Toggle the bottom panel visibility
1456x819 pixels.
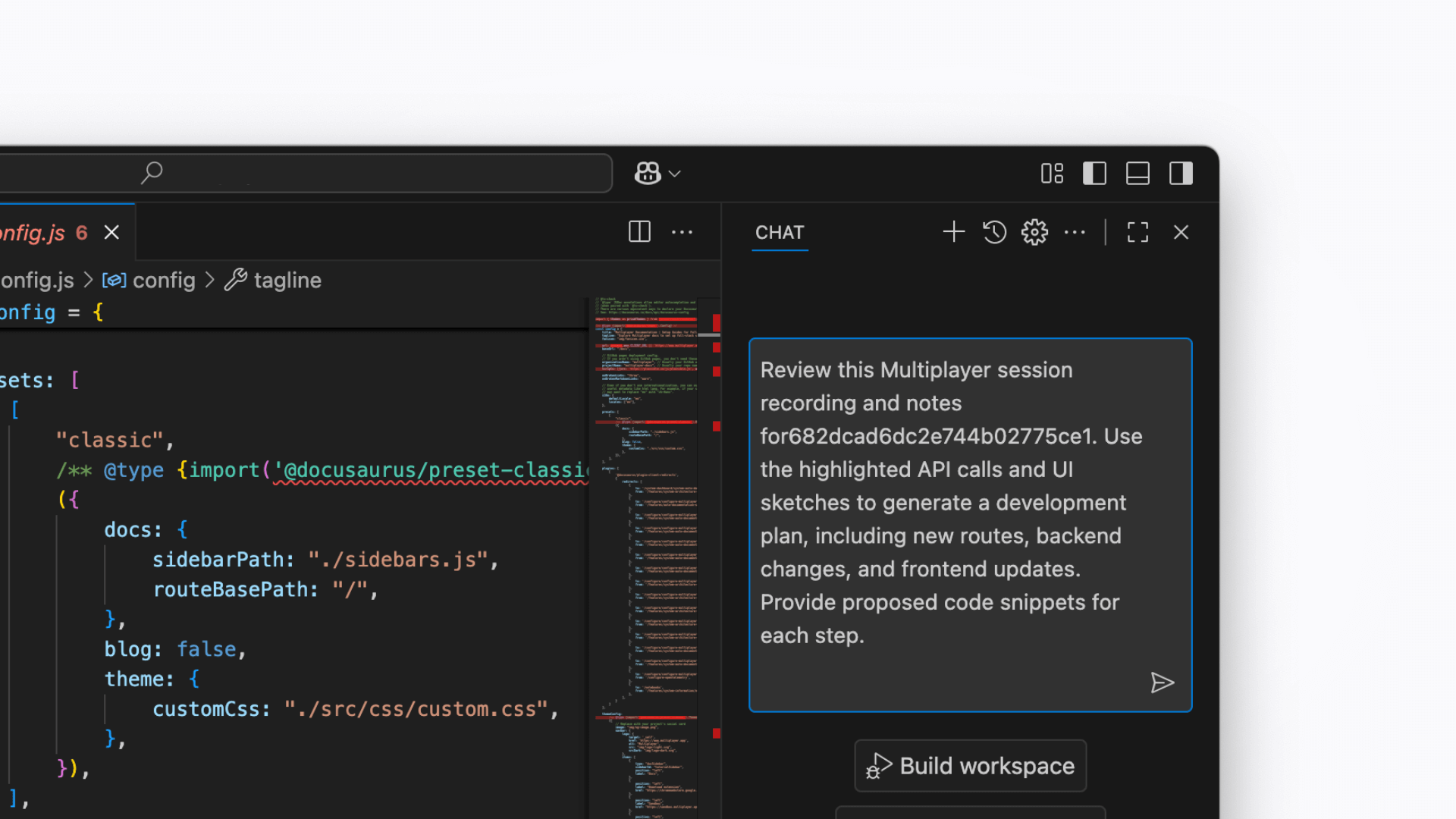point(1137,174)
